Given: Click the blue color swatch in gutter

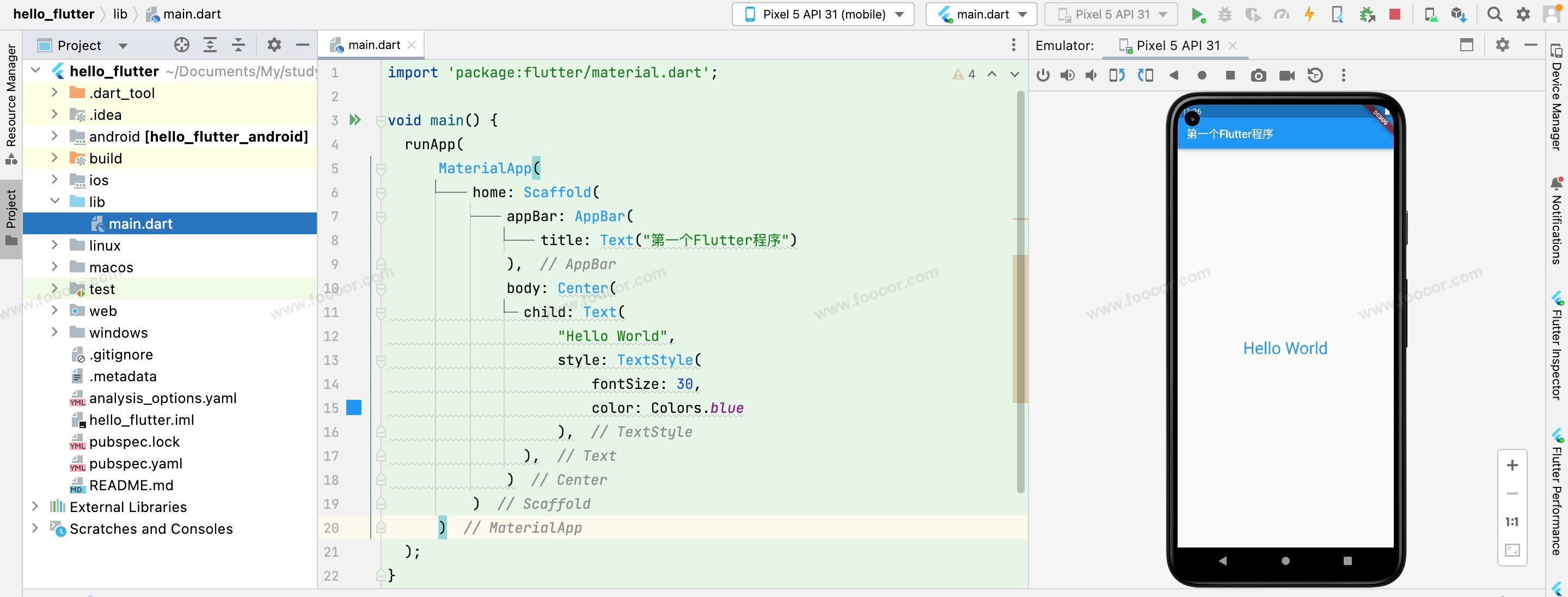Looking at the screenshot, I should [354, 407].
